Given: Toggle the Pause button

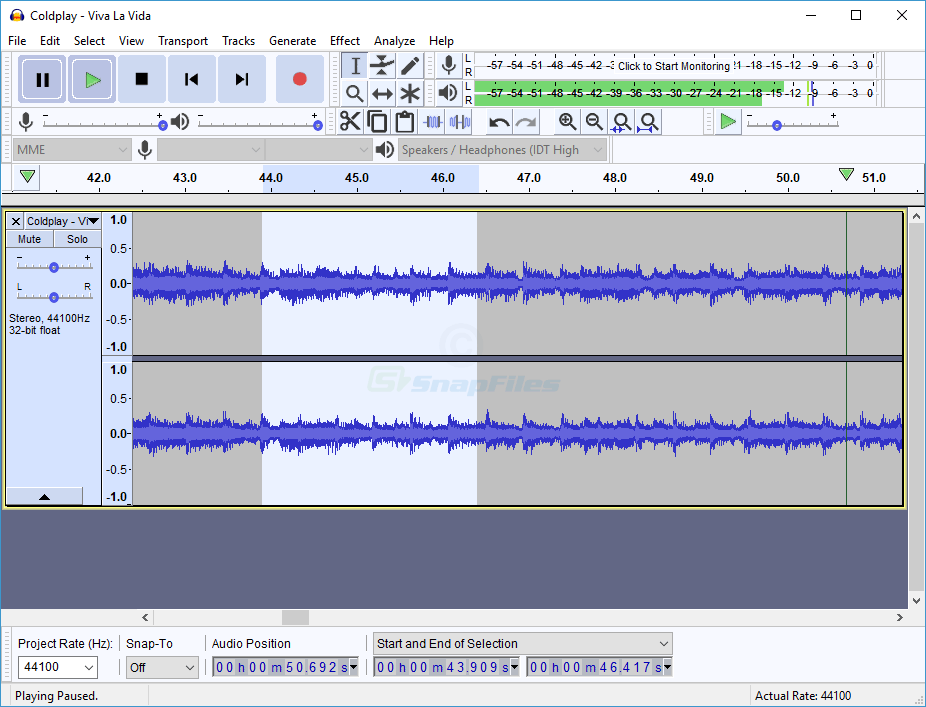Looking at the screenshot, I should [41, 79].
